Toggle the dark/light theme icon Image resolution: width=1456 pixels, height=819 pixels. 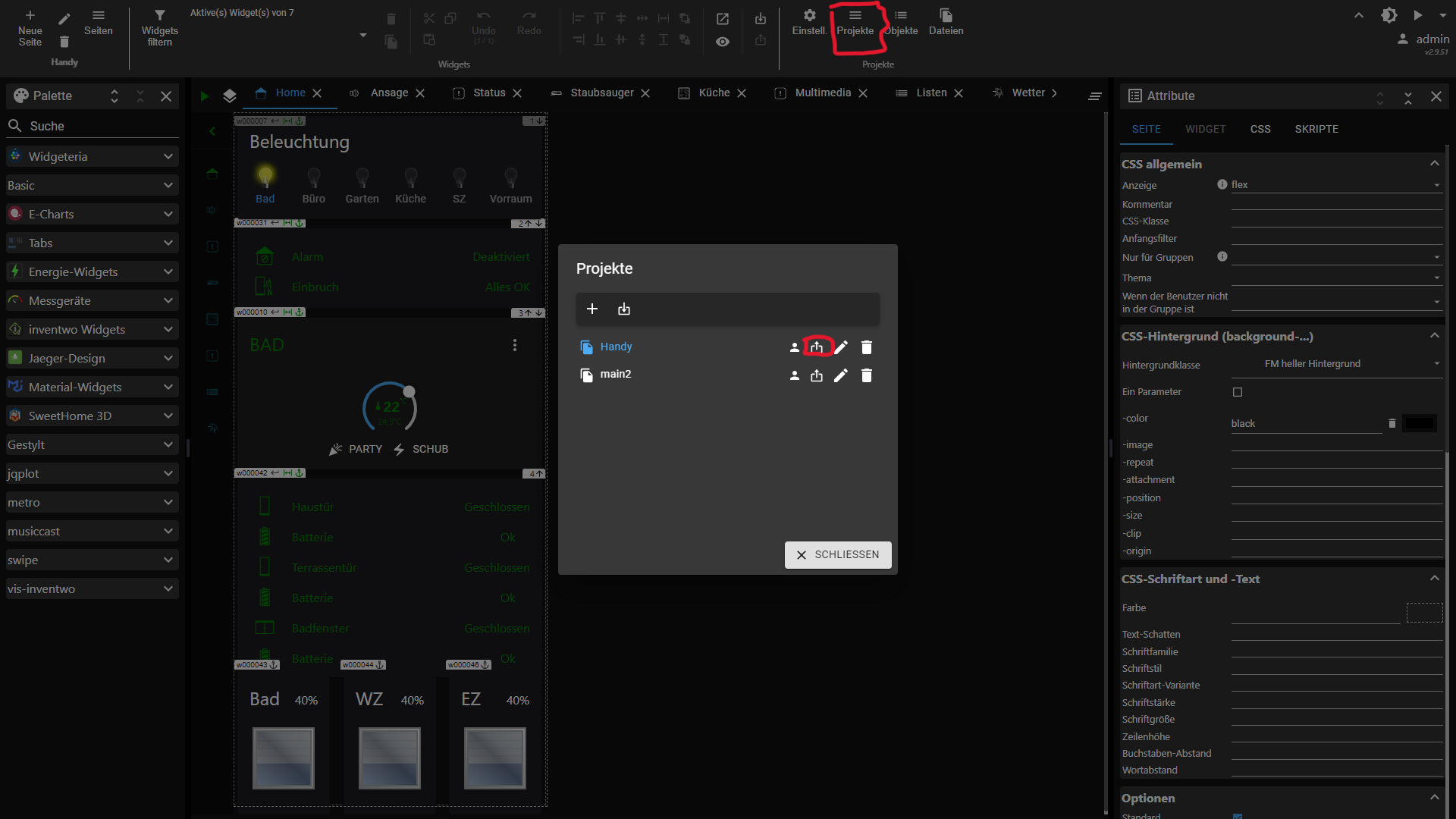pos(1389,15)
